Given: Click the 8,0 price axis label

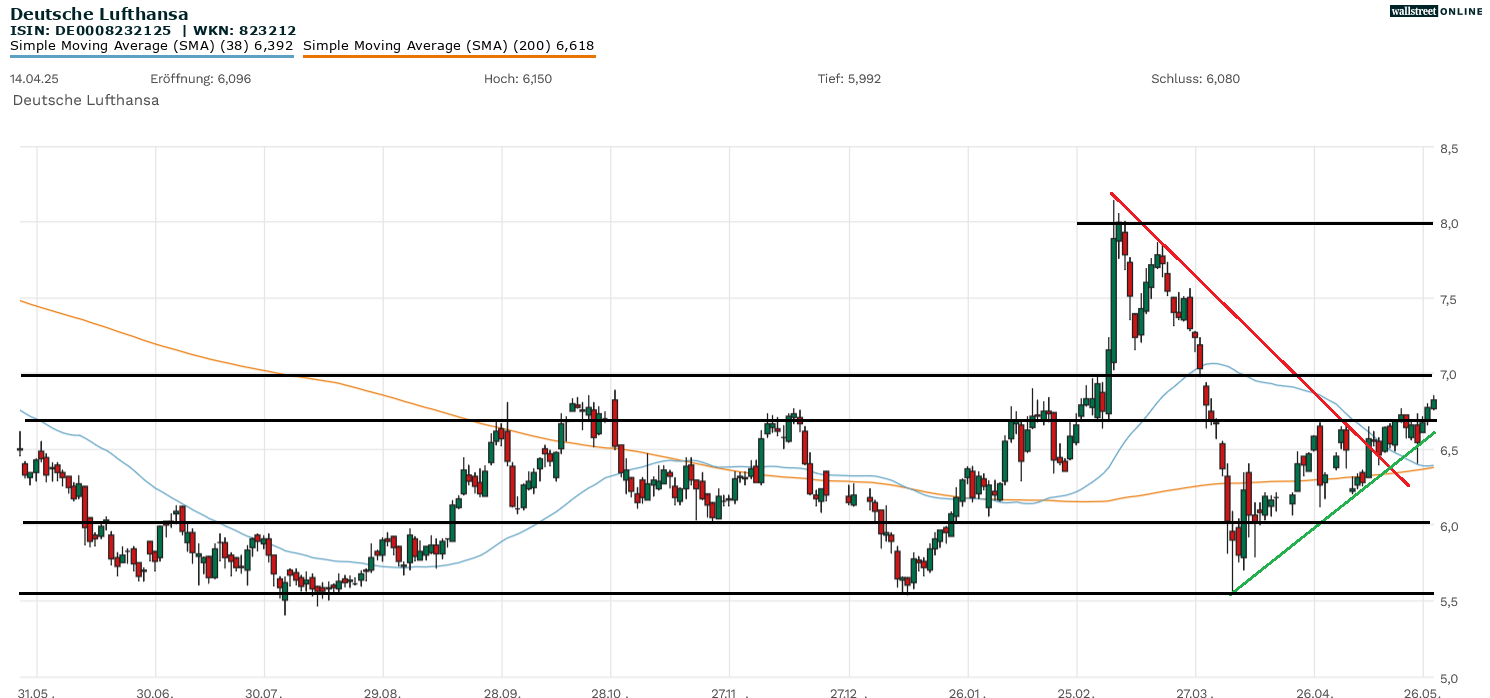Looking at the screenshot, I should pos(1448,224).
